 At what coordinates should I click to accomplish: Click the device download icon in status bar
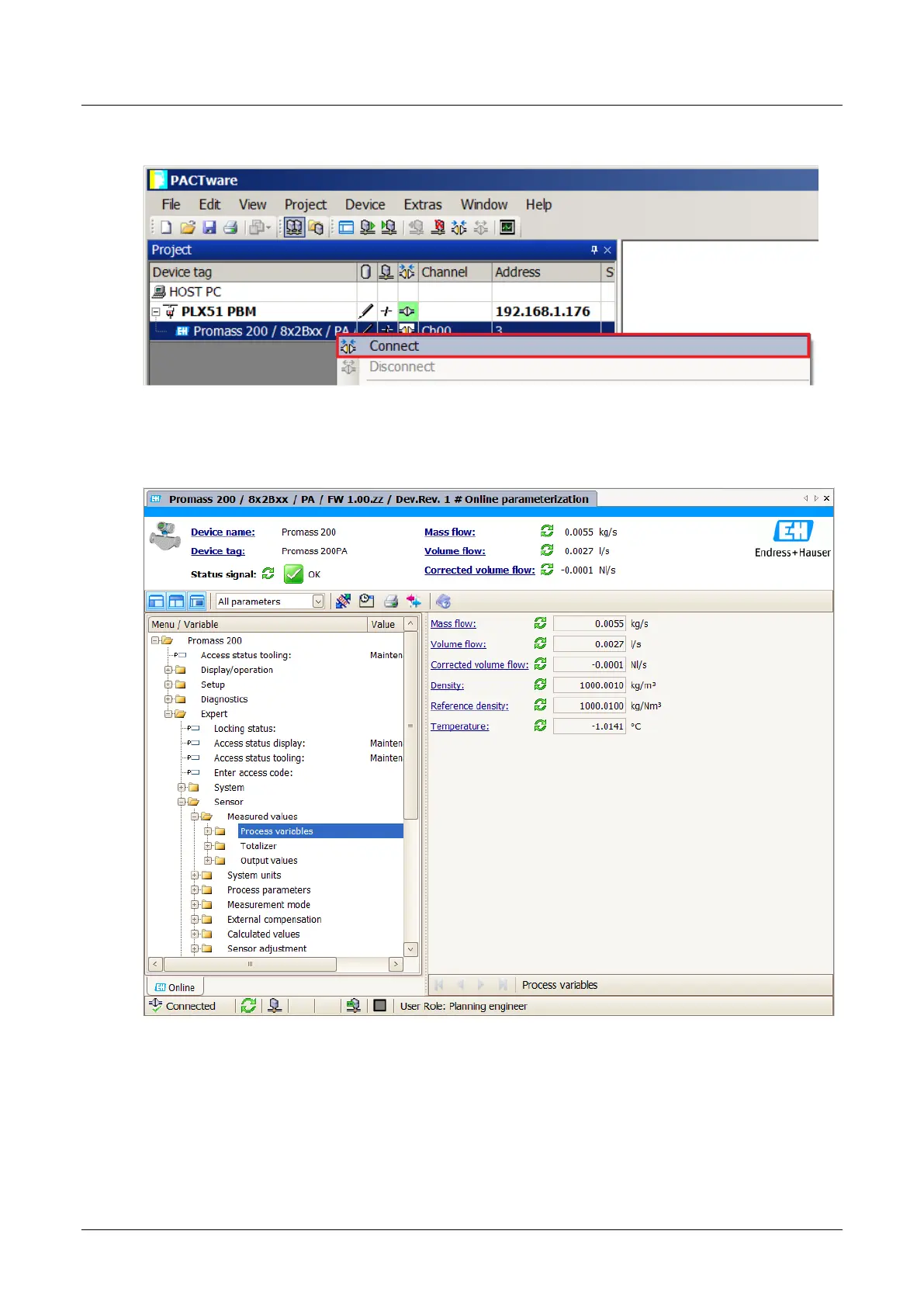(353, 1006)
